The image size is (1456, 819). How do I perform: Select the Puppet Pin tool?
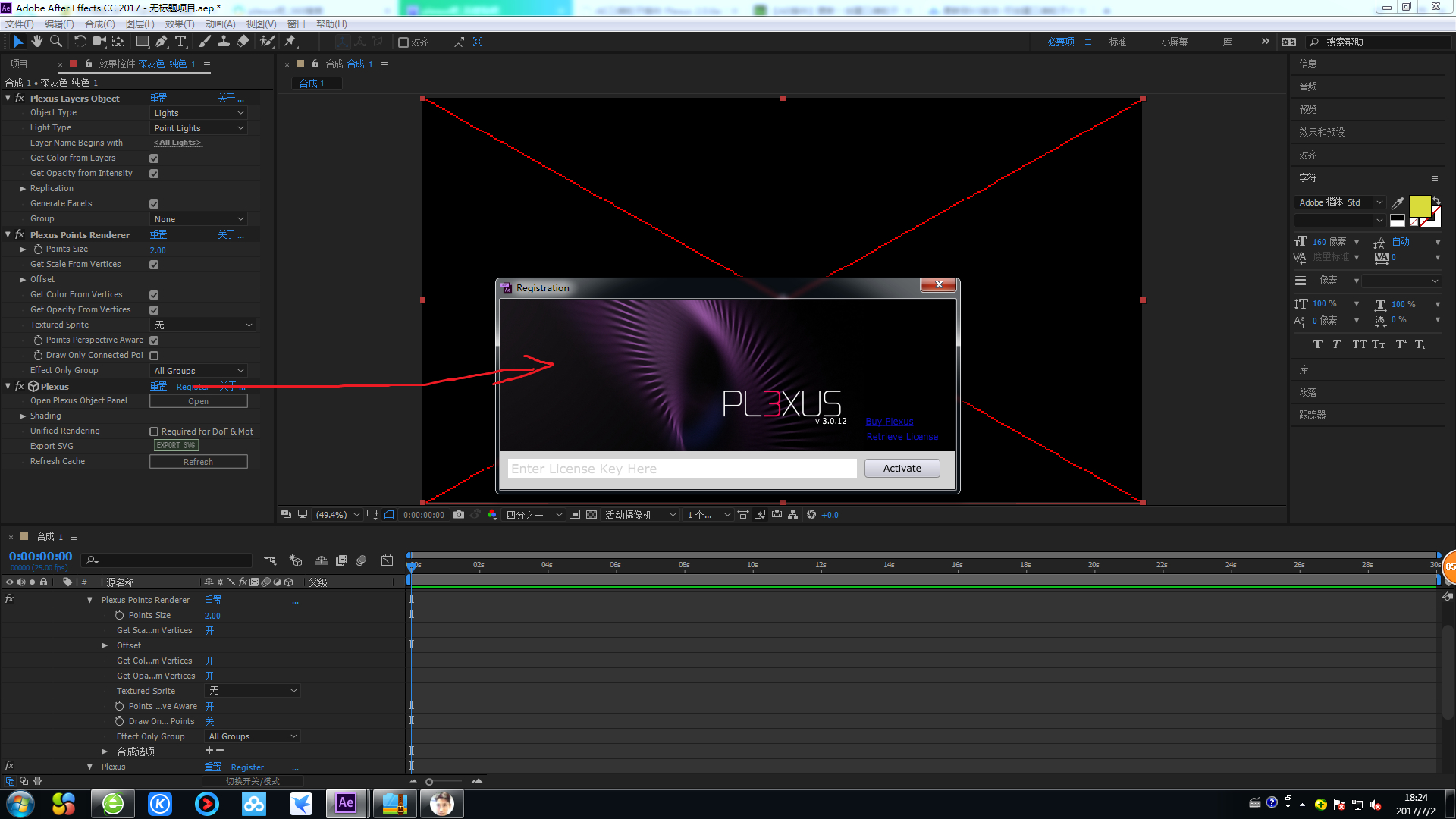[290, 42]
